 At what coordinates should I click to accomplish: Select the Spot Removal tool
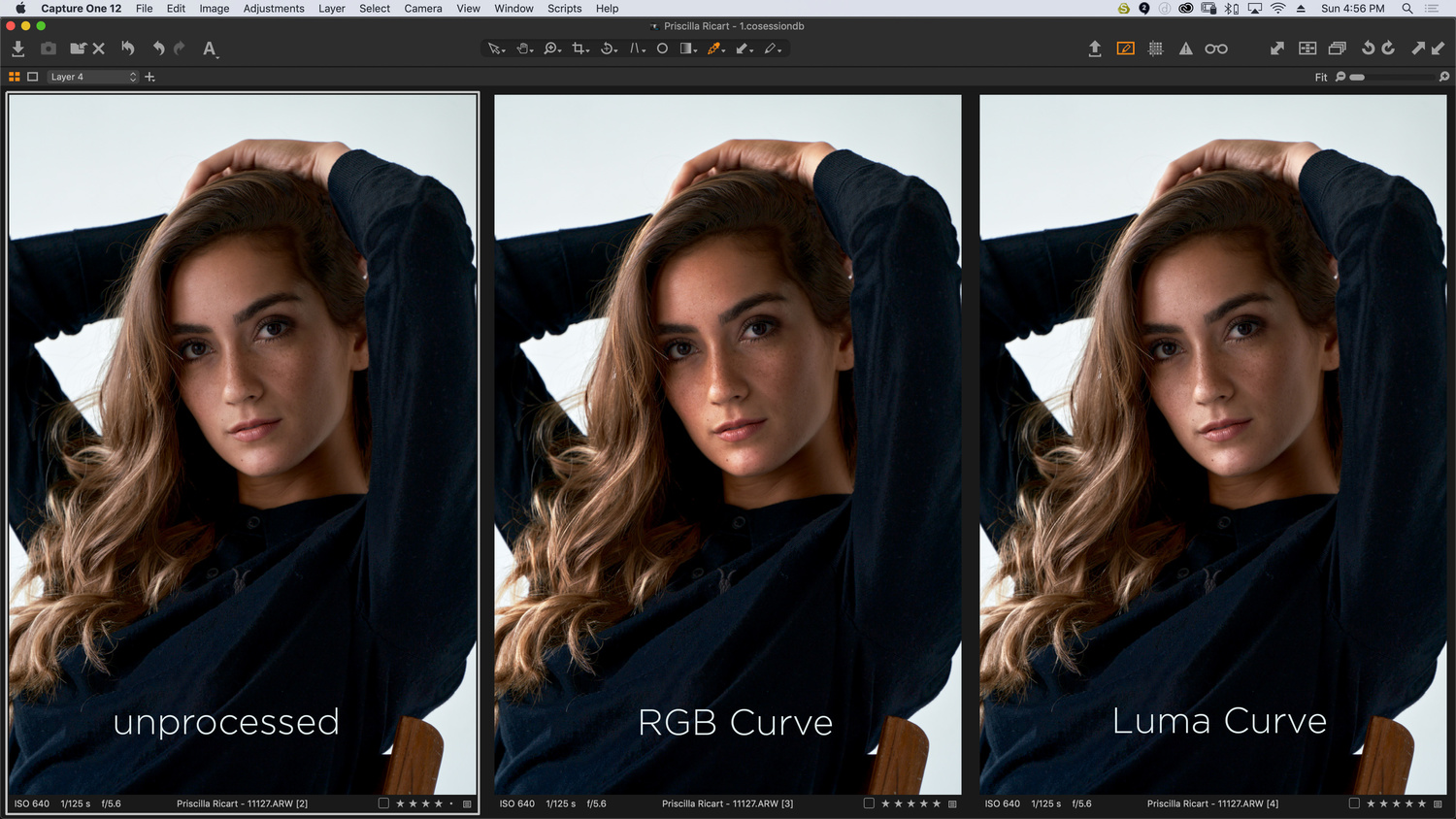point(662,49)
